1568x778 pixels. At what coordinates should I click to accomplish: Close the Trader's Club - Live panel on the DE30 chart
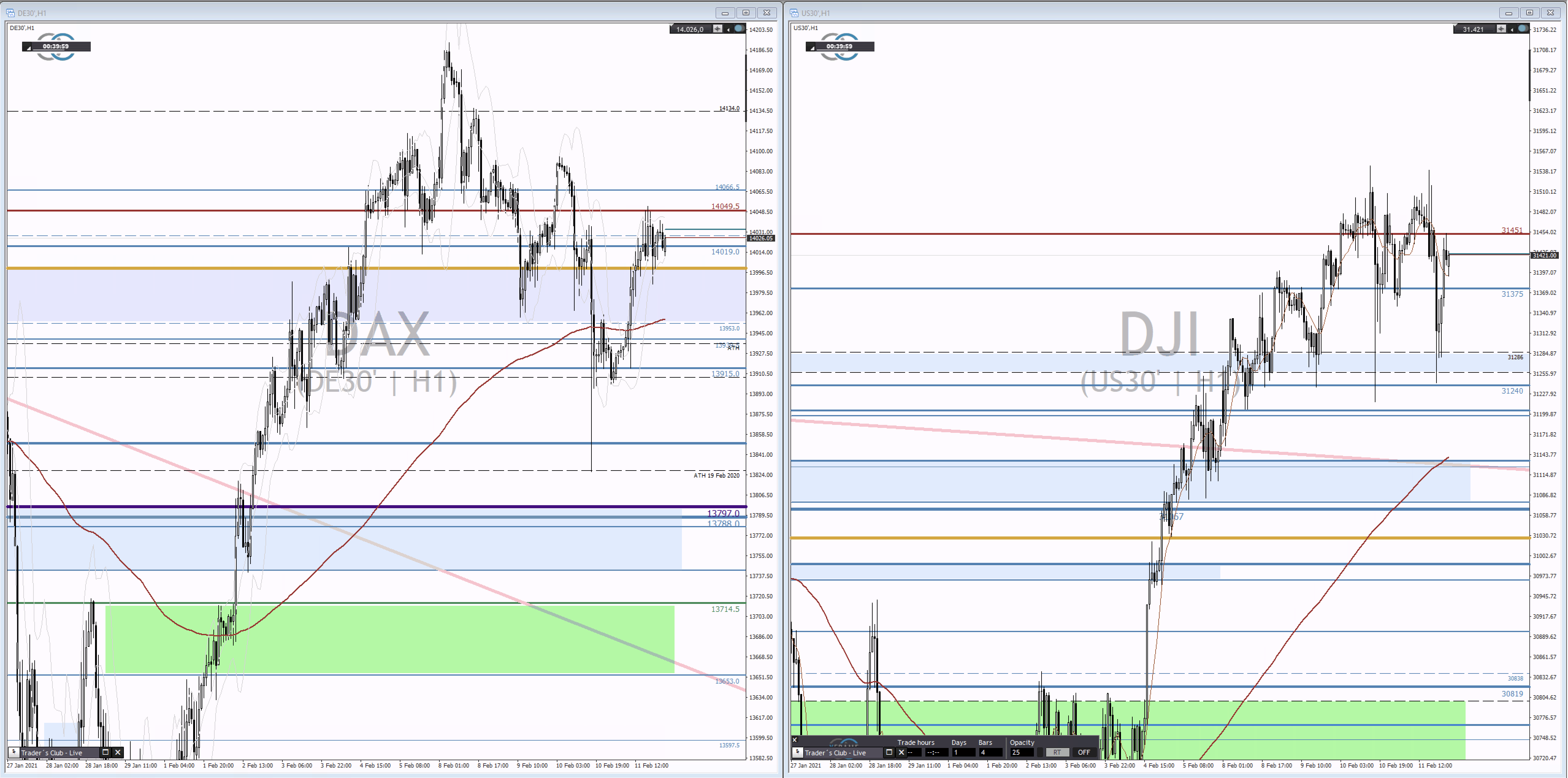118,753
